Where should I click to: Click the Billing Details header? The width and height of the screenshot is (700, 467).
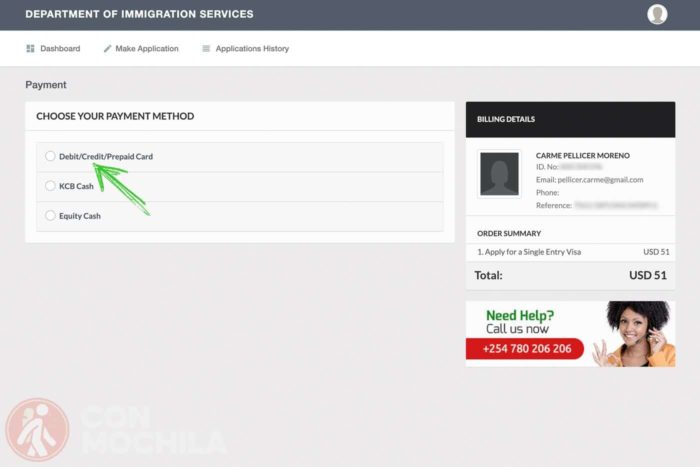571,119
